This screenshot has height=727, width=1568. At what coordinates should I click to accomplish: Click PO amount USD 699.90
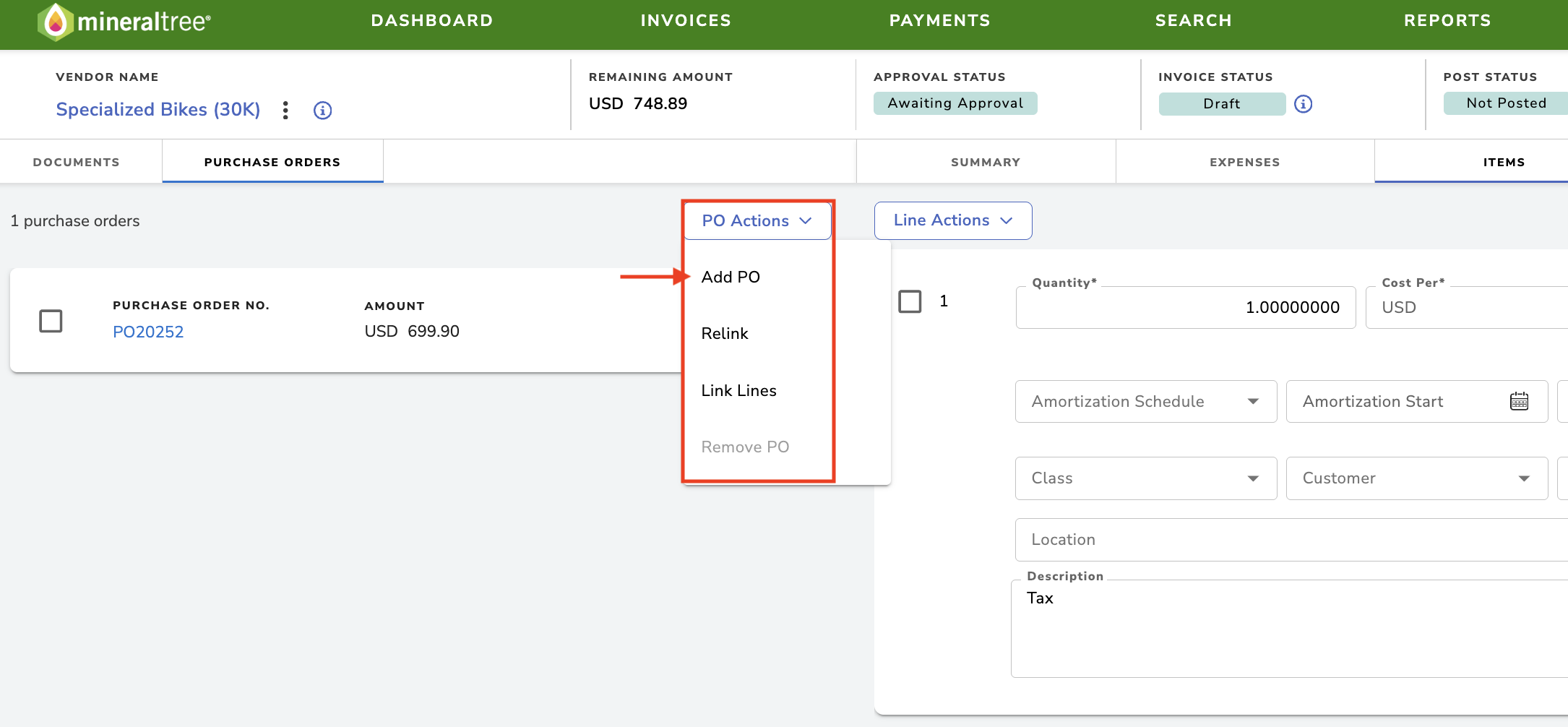pyautogui.click(x=412, y=331)
